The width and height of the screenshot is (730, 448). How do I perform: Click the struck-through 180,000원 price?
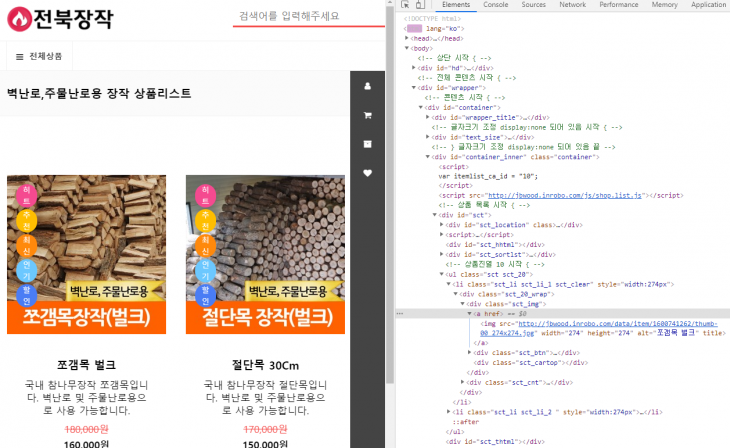click(86, 429)
